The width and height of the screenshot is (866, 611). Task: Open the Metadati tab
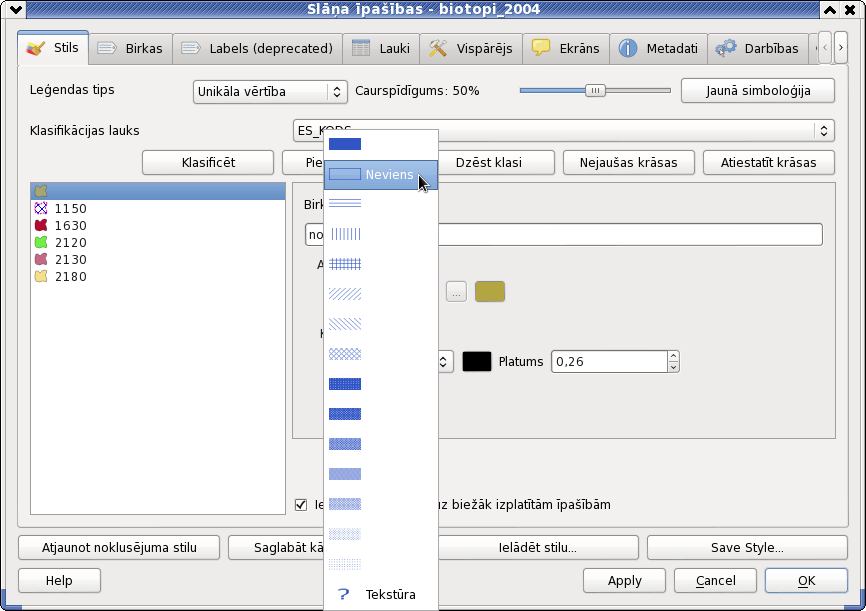coord(658,49)
